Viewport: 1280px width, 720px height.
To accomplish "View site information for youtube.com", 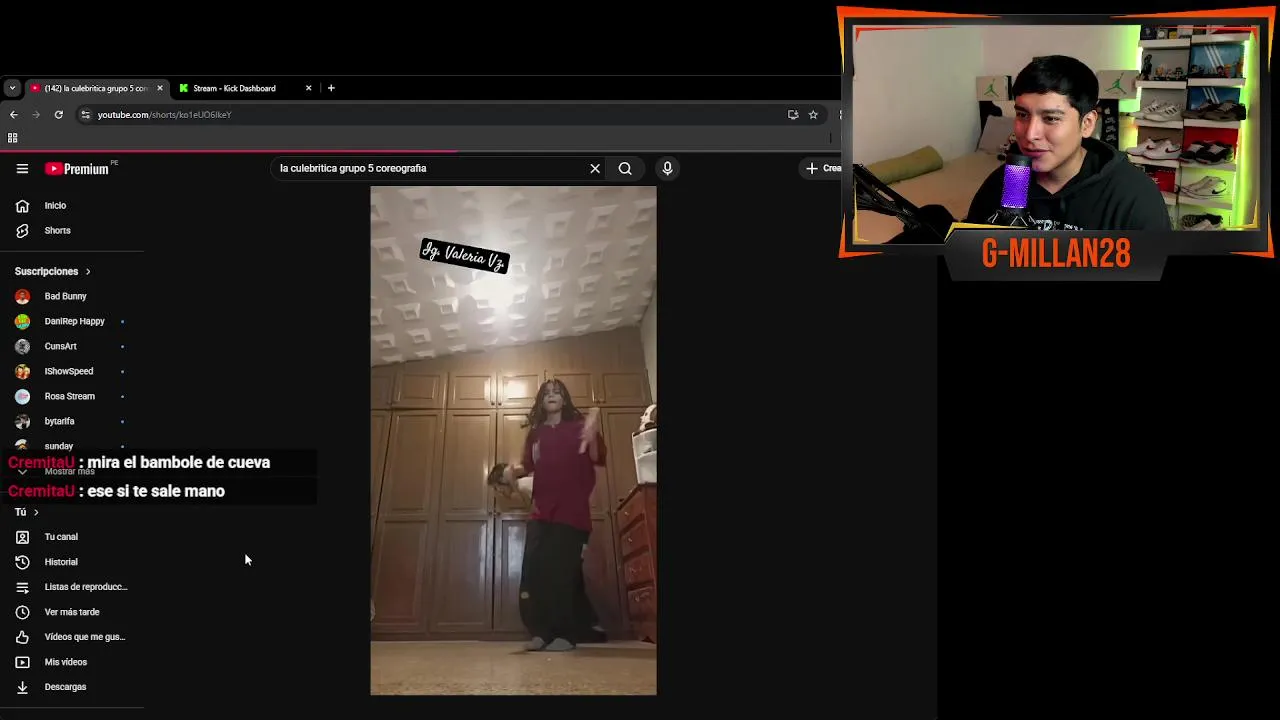I will tap(85, 115).
